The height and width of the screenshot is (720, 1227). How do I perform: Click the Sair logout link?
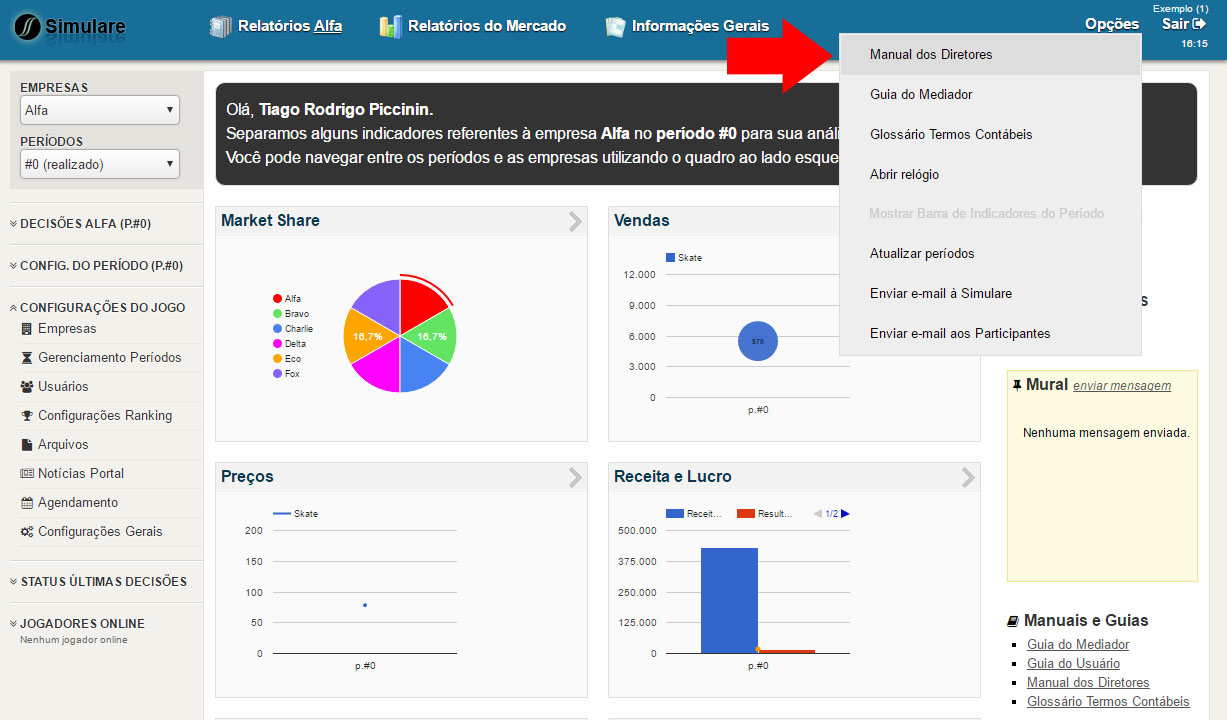click(1185, 24)
